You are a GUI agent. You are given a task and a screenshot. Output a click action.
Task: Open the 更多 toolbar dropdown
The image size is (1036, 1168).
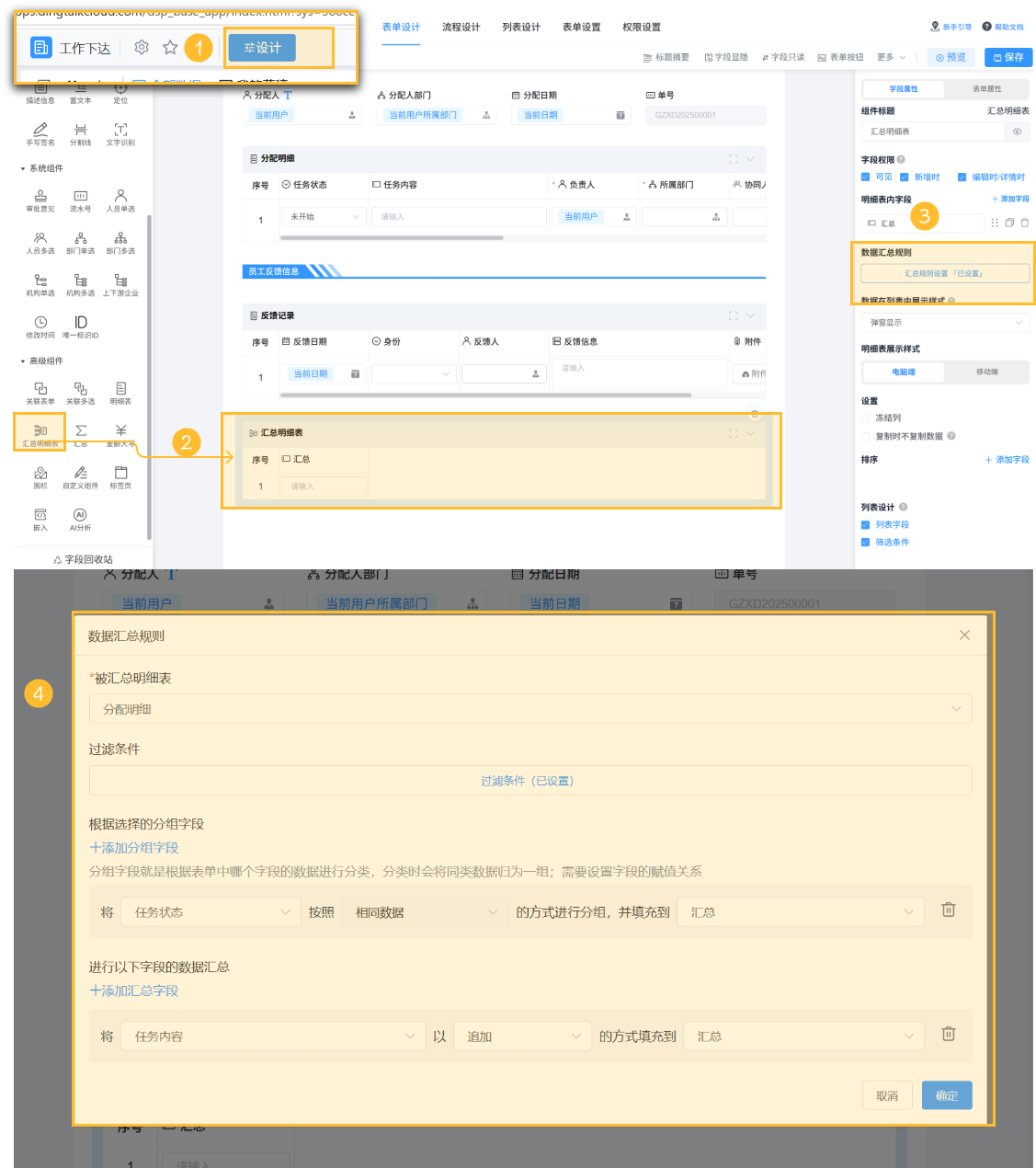tap(891, 57)
